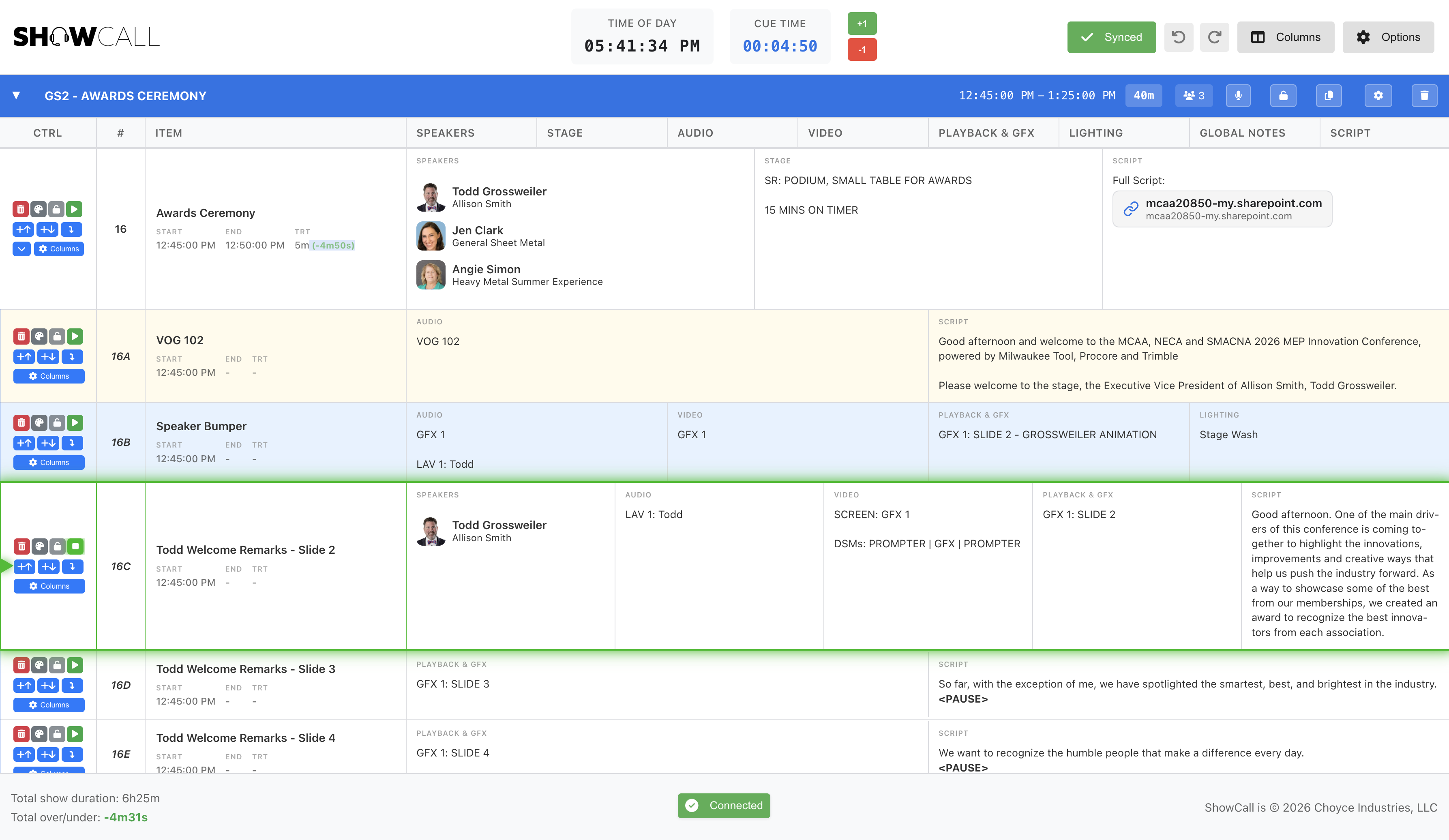Toggle lock on Speaker Bumper item

[57, 422]
